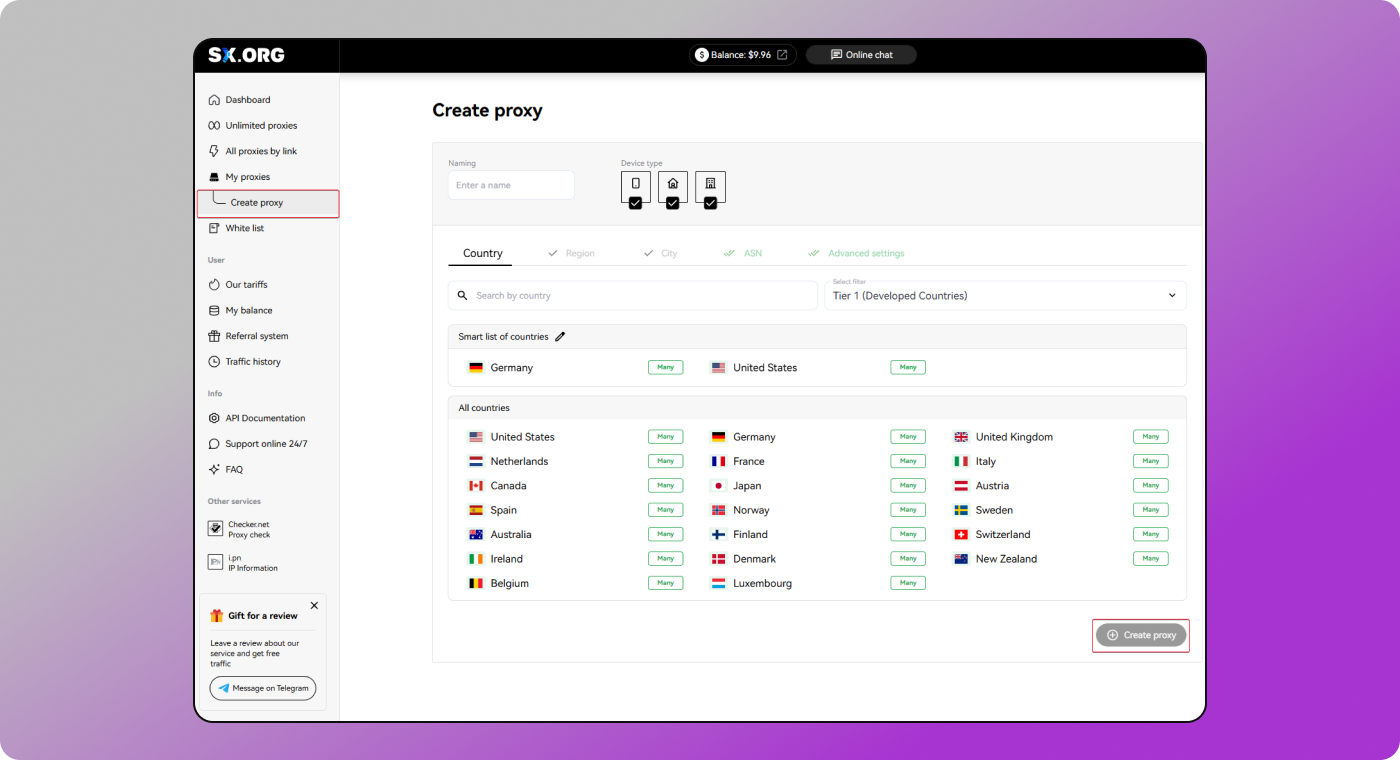Check Traffic history in the sidebar
This screenshot has height=760, width=1400.
coord(252,361)
